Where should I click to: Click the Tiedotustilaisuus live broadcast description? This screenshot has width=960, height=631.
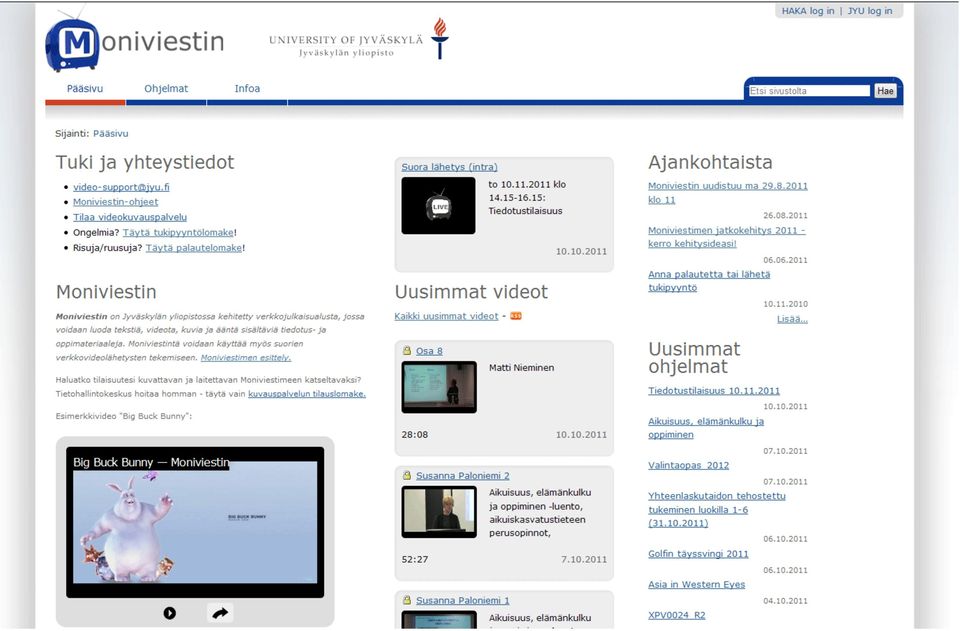[527, 198]
